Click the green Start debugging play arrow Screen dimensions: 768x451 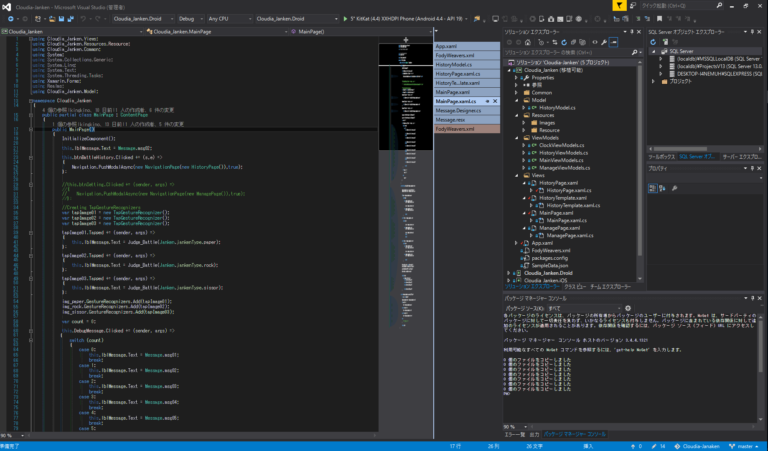coord(343,18)
